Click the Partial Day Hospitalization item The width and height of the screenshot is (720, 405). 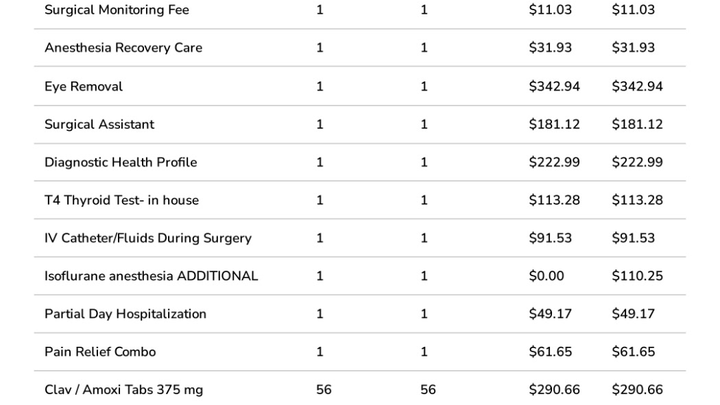click(125, 314)
